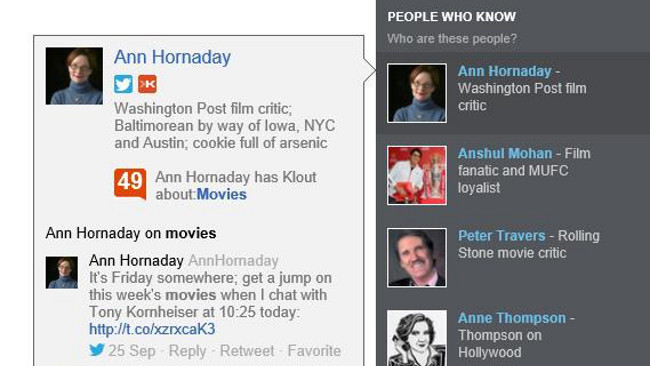Click 'Who are these people?' link

(x=452, y=39)
